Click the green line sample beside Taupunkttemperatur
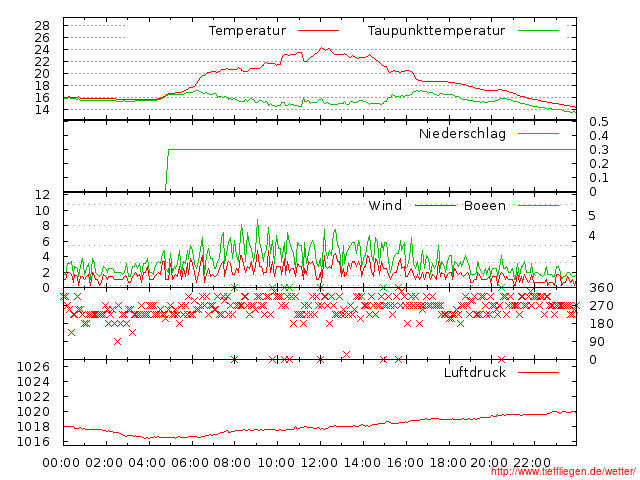Image resolution: width=640 pixels, height=480 pixels. [538, 31]
